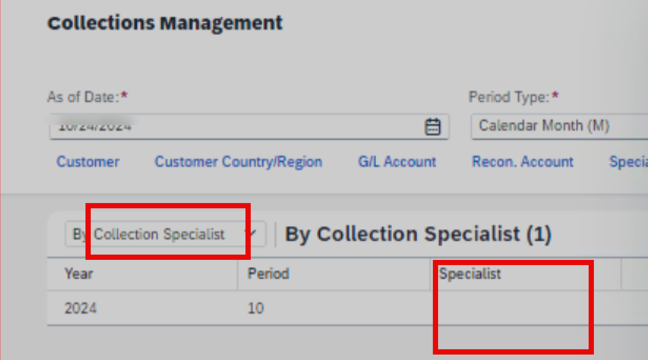This screenshot has width=648, height=360.
Task: Click the Period Type label
Action: coord(514,97)
